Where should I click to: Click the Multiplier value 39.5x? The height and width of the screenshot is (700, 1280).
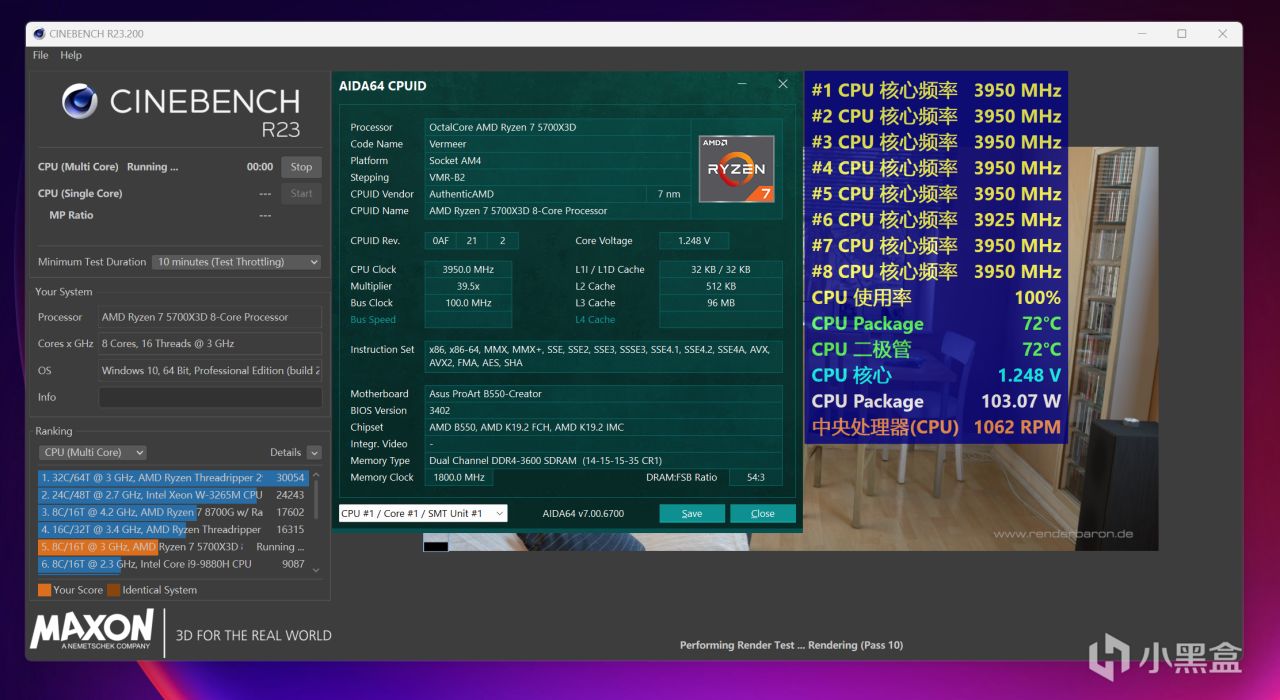click(x=468, y=286)
